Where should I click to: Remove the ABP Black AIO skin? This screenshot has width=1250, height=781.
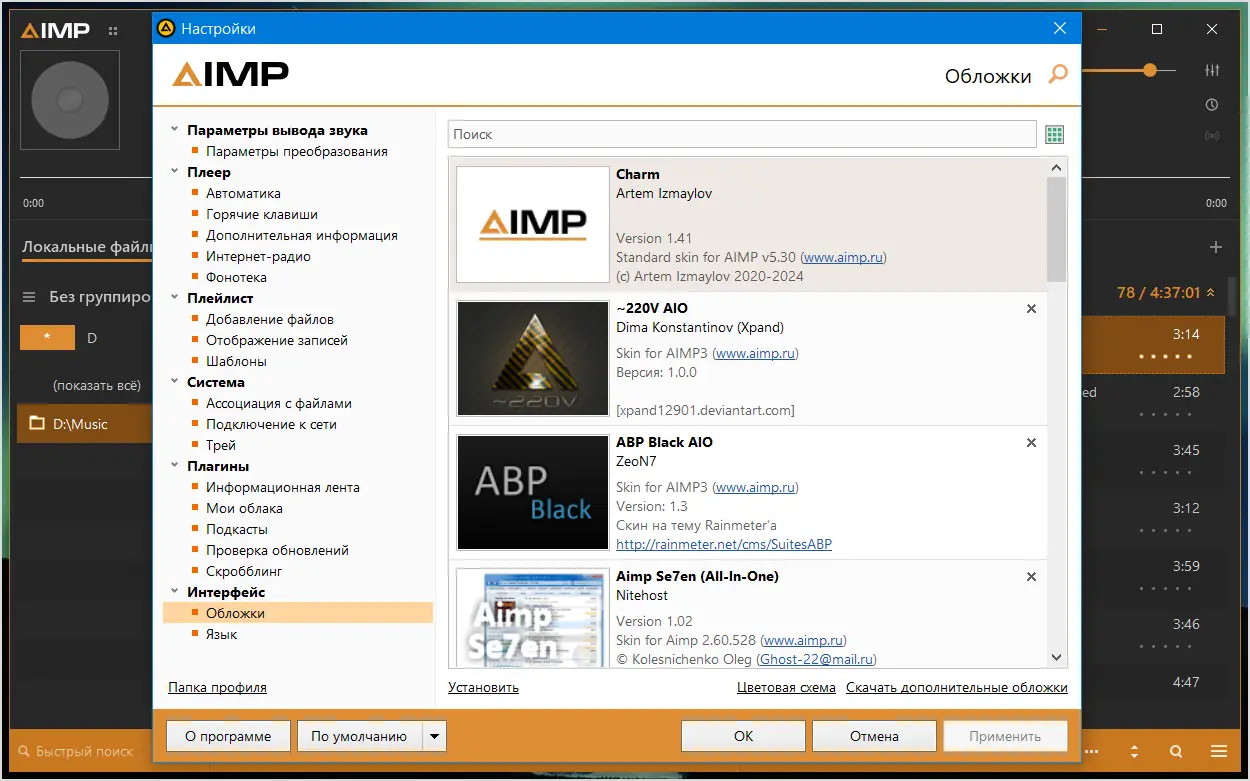1031,443
